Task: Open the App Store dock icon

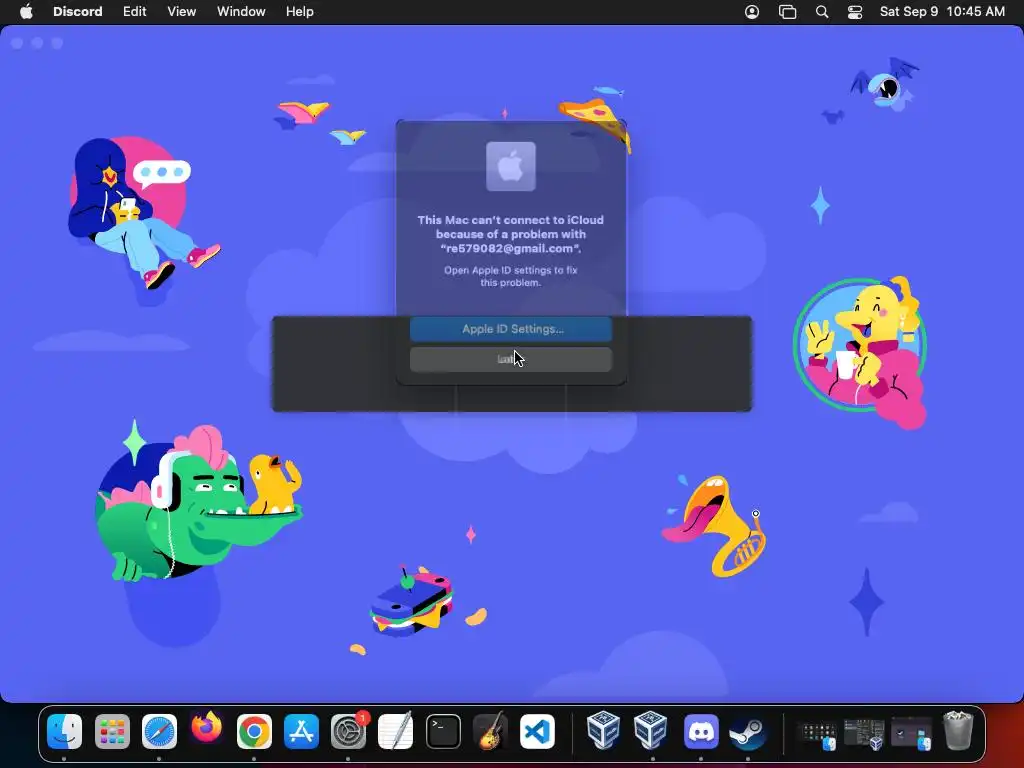Action: (x=301, y=731)
